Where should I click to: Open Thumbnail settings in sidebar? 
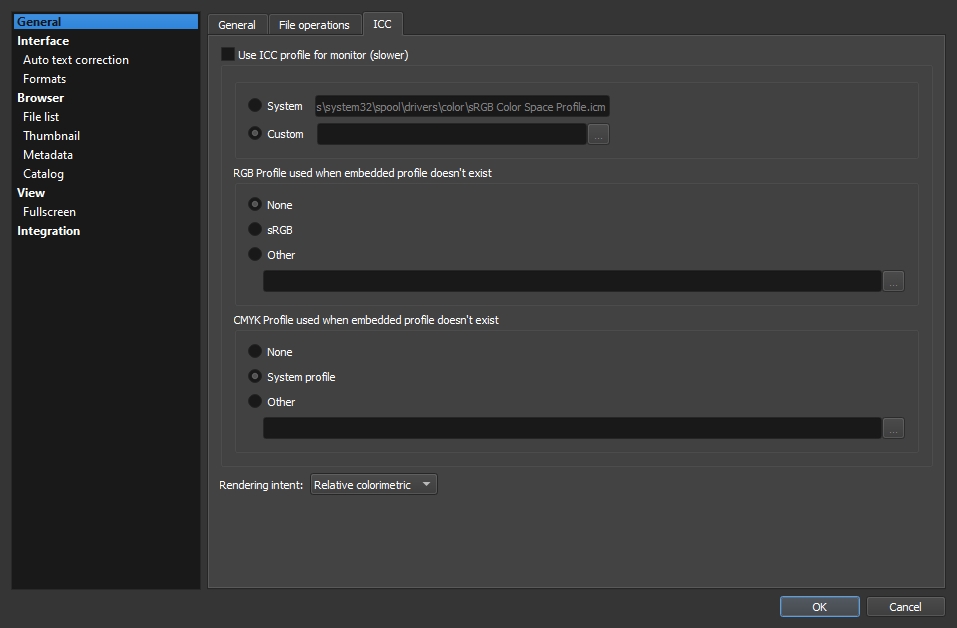(51, 136)
